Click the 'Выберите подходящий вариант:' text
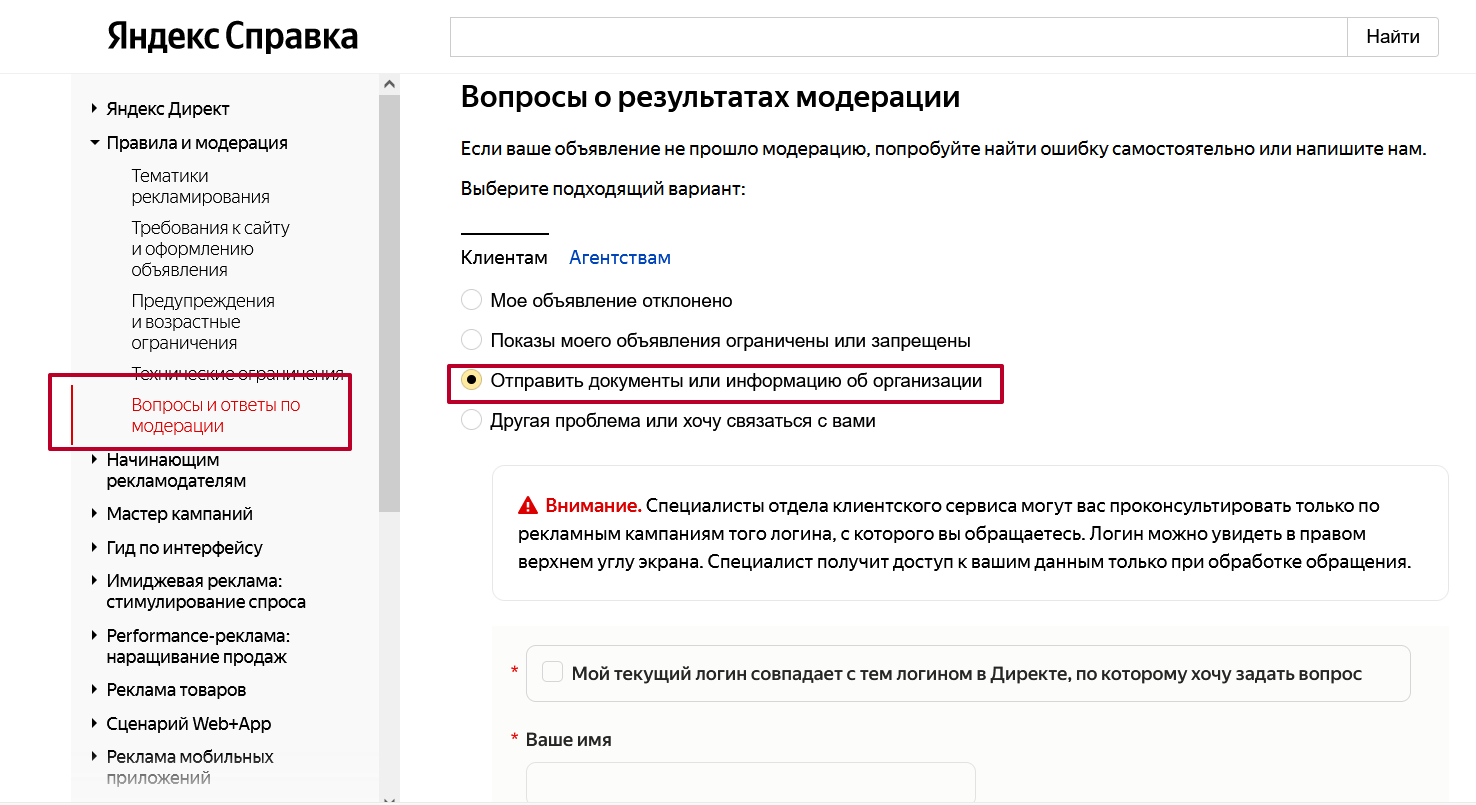This screenshot has height=805, width=1476. 603,189
